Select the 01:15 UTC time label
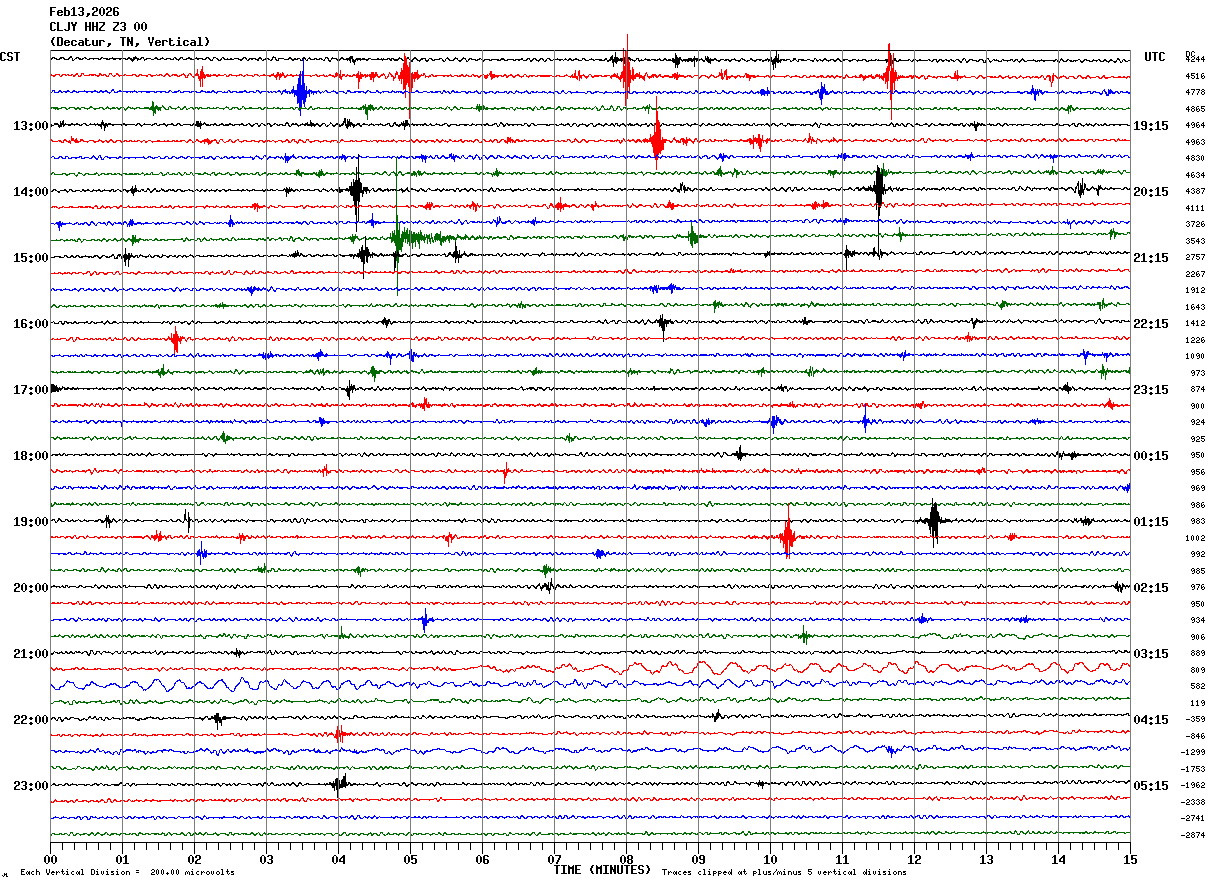Image resolution: width=1210 pixels, height=886 pixels. [1151, 522]
